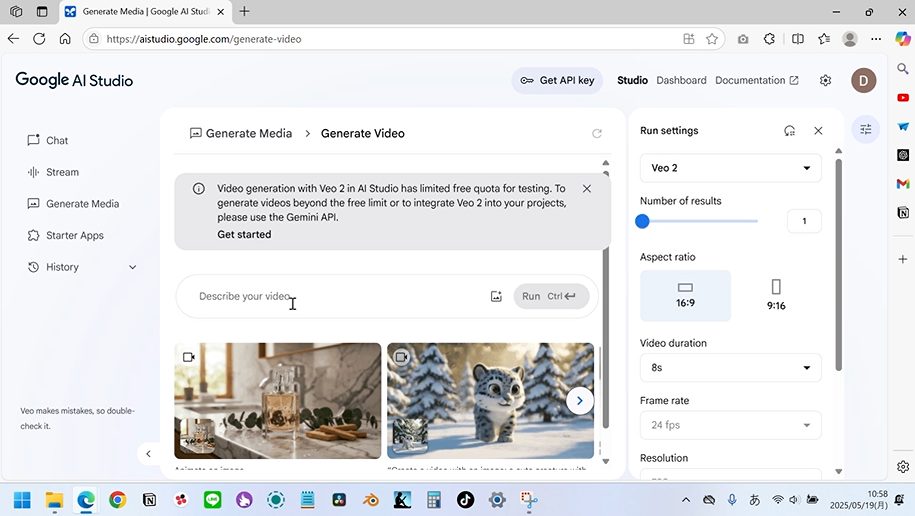This screenshot has width=915, height=516.
Task: Dismiss the Veo 2 quota info banner
Action: 587,189
